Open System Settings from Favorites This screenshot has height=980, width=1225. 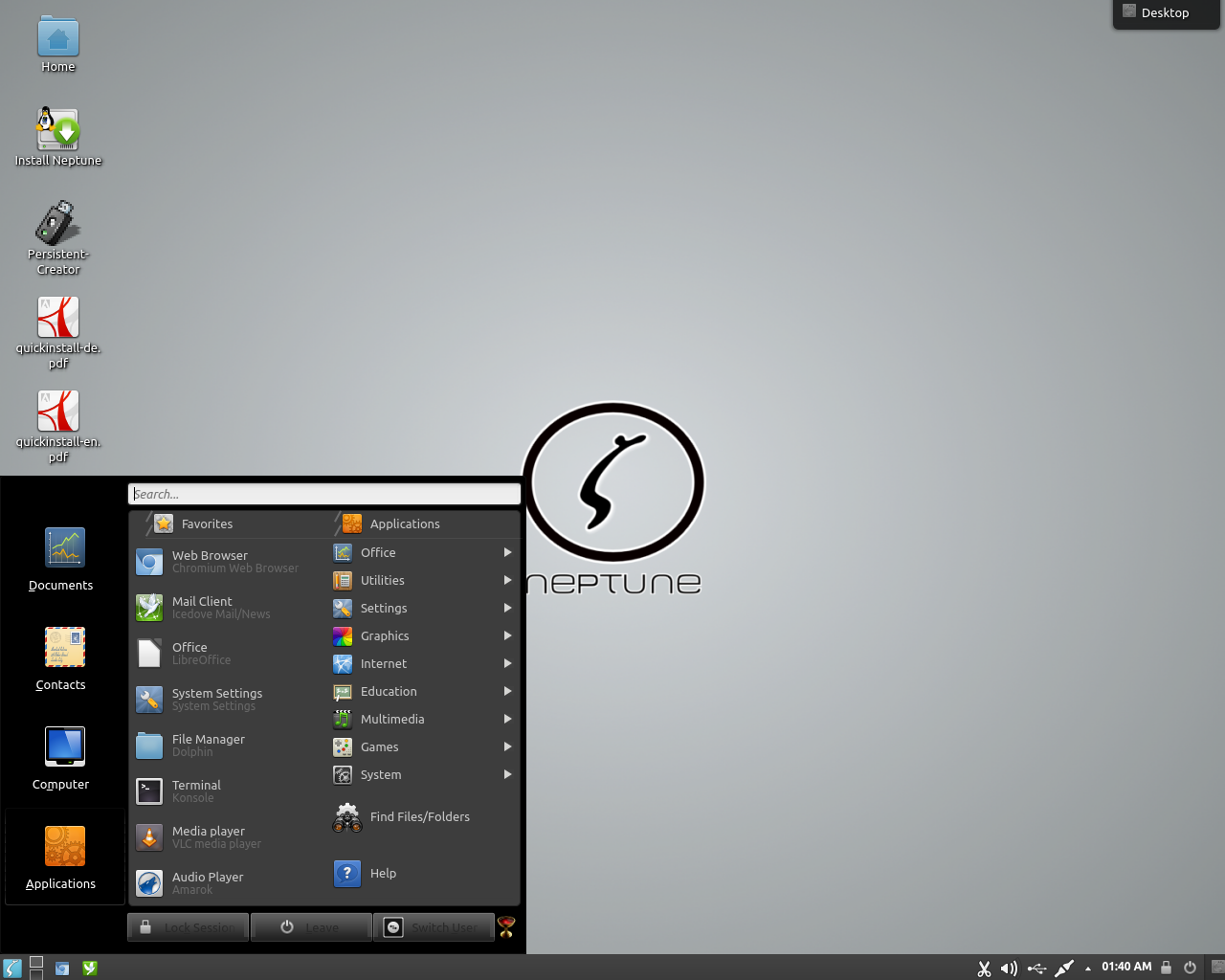coord(228,700)
